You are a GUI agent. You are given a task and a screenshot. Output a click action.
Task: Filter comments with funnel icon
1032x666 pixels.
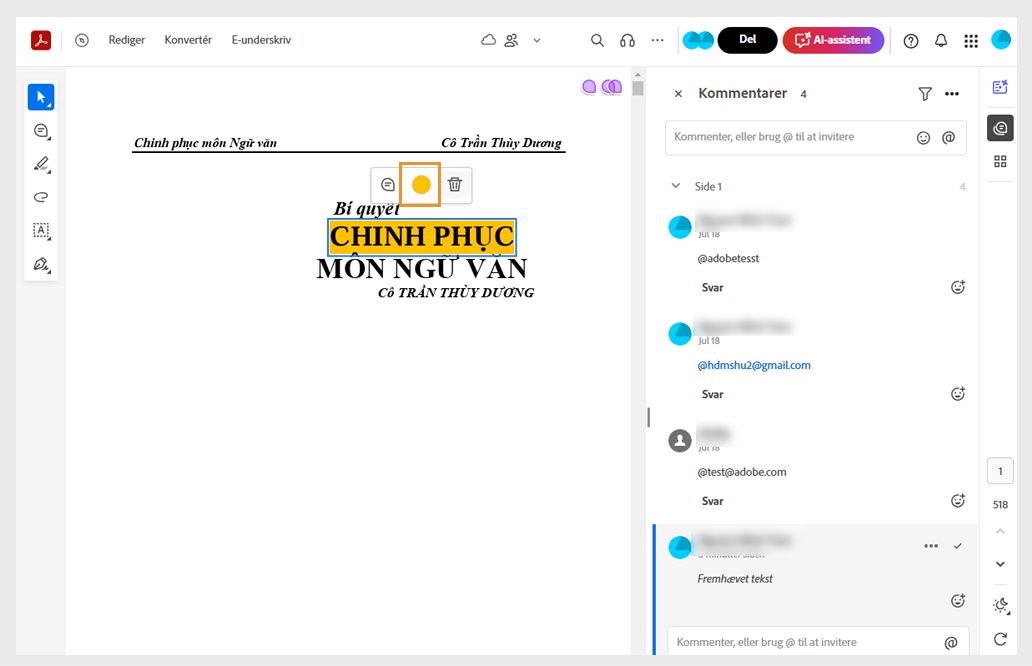pos(925,94)
